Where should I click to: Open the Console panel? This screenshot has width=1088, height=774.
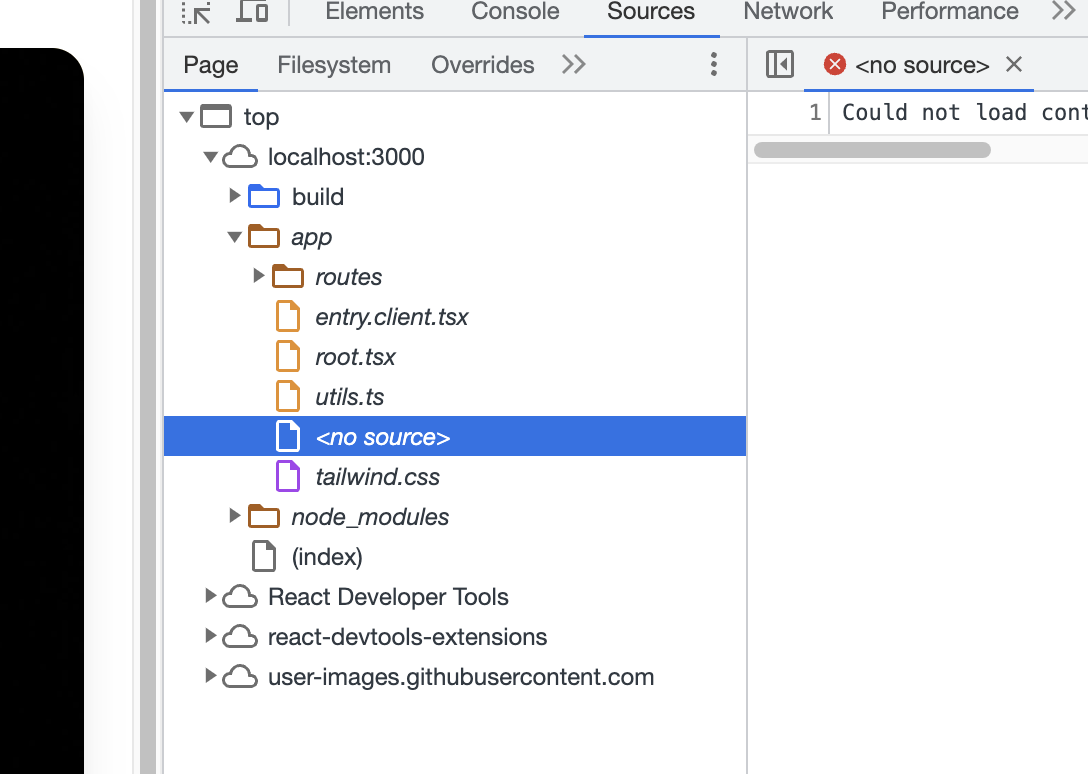click(x=514, y=12)
